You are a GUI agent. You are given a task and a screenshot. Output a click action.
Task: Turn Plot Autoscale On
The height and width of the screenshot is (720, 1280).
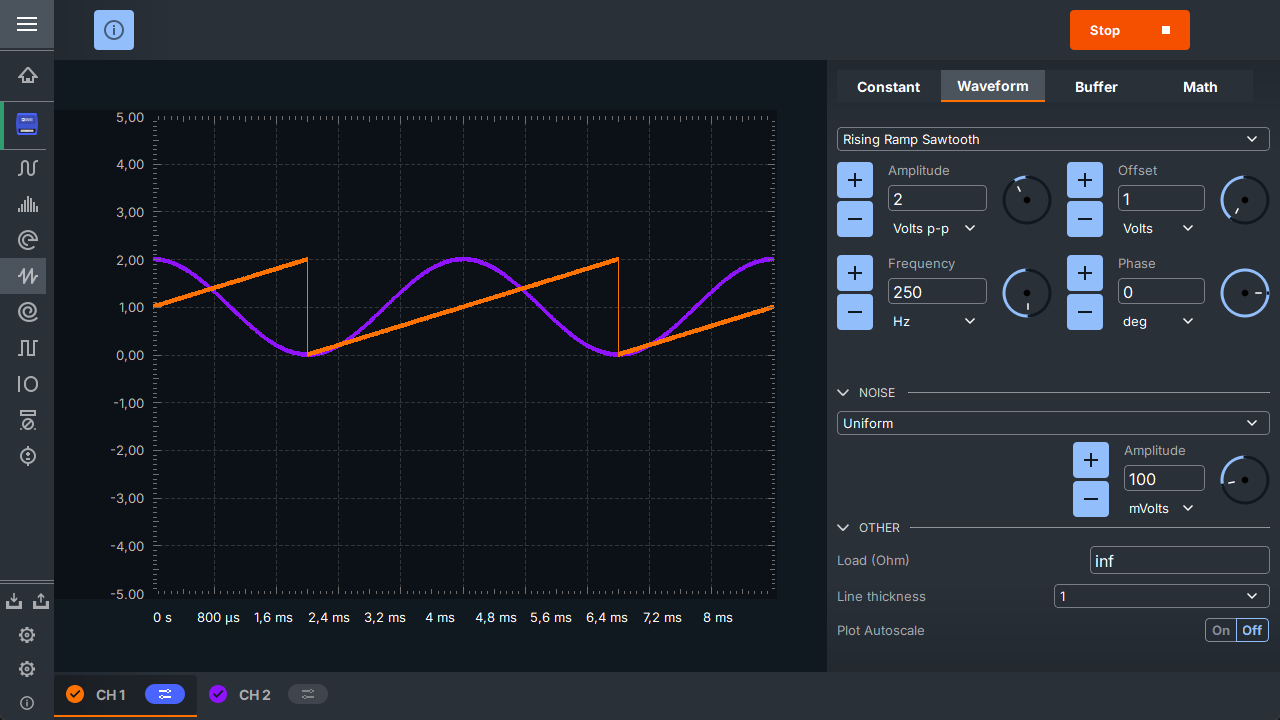(x=1221, y=630)
